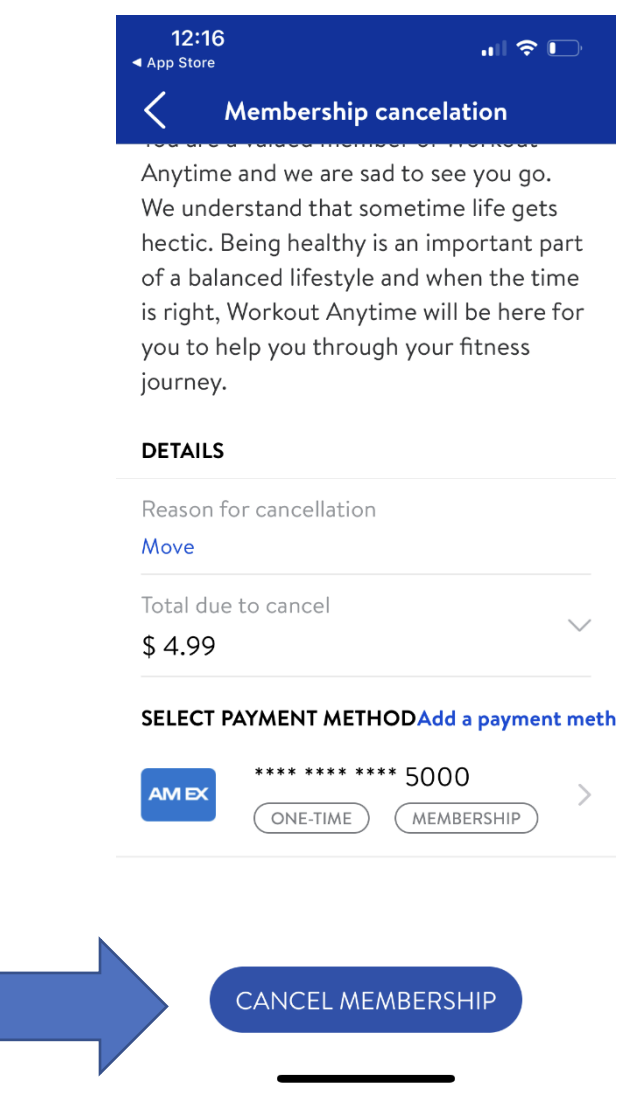This screenshot has width=623, height=1108.
Task: Select the ONE-TIME payment tag
Action: pyautogui.click(x=311, y=818)
